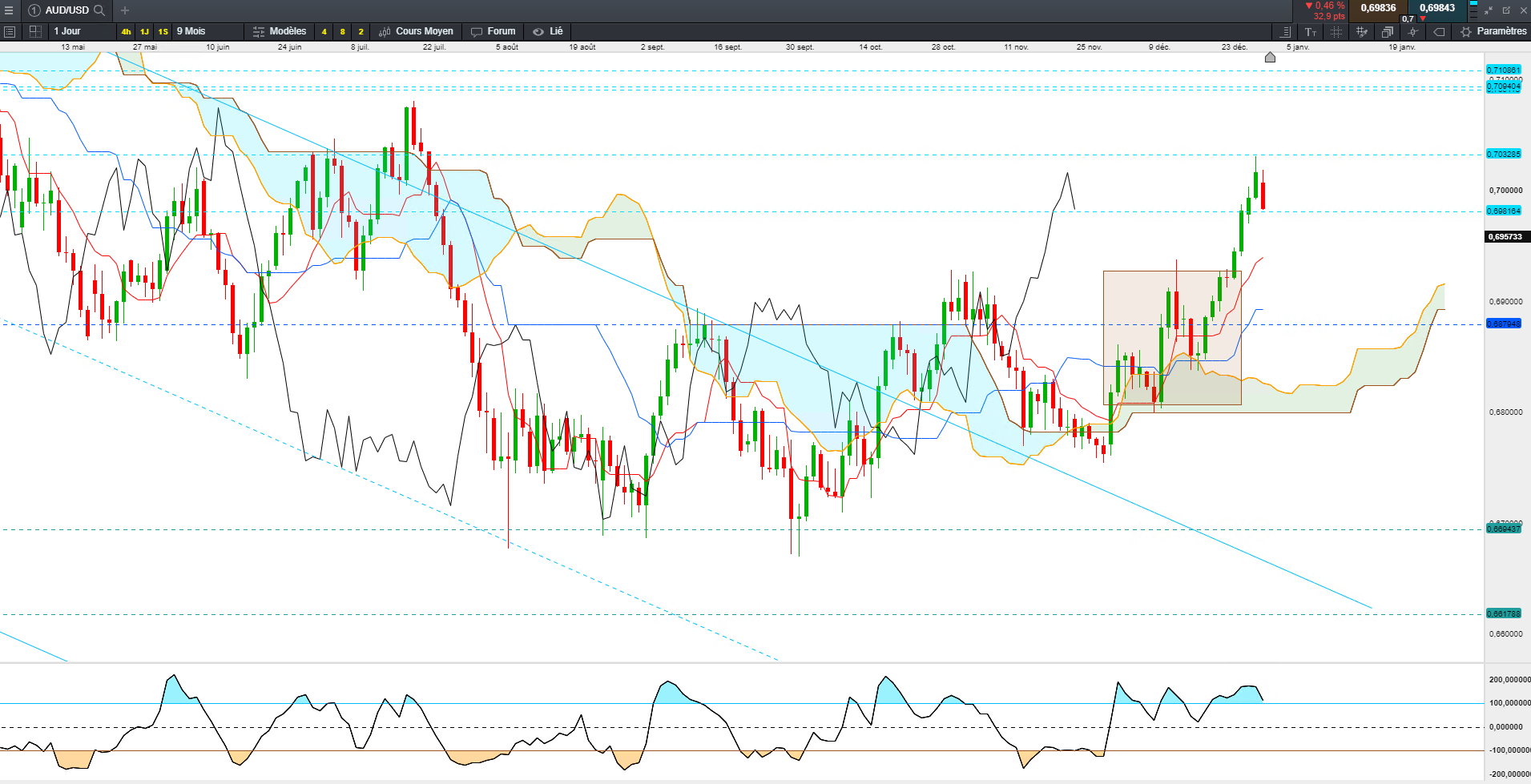Open Paramètres settings
The image size is (1531, 784).
click(x=1493, y=31)
